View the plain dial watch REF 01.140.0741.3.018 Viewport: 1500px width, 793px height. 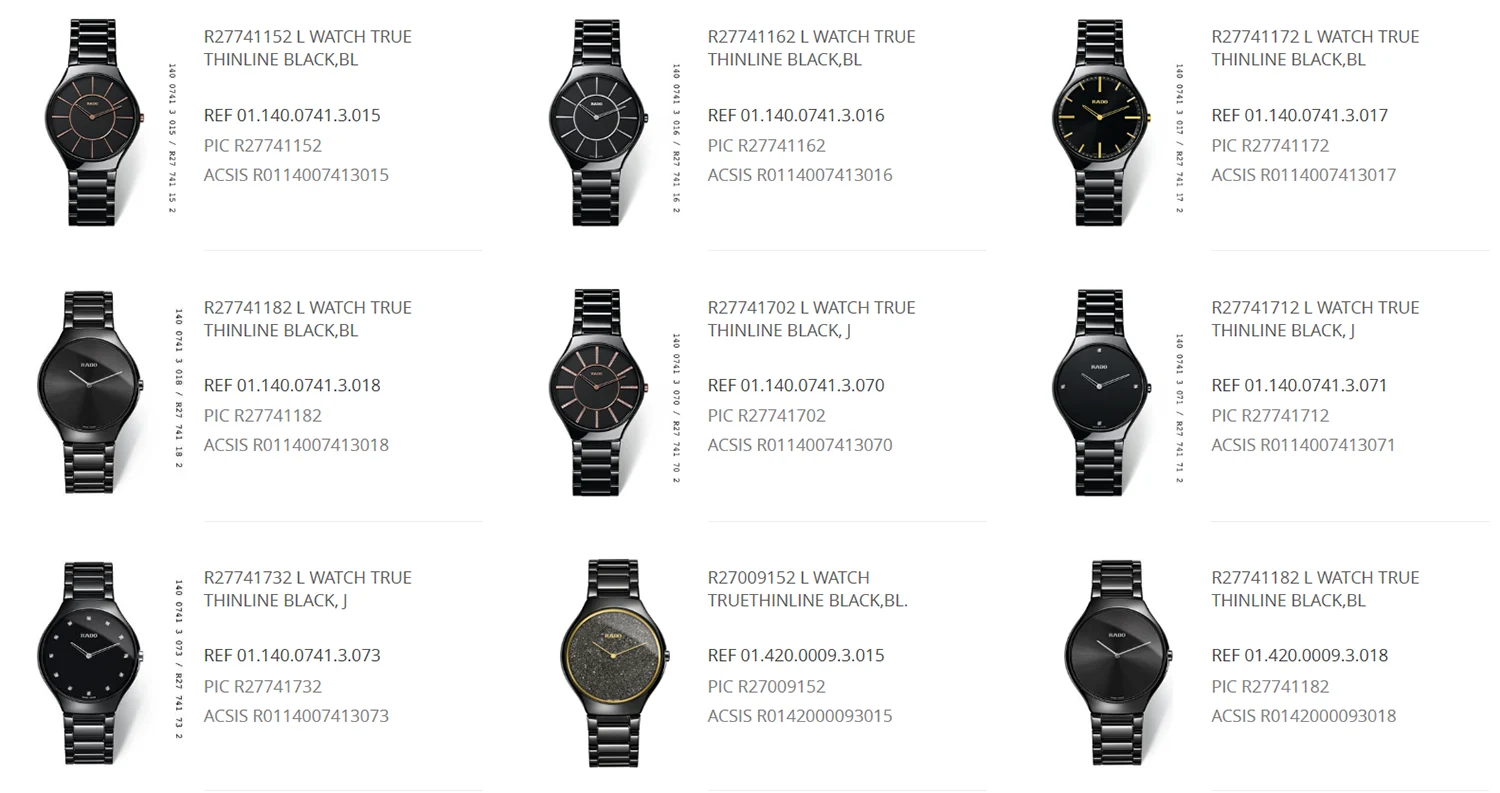[90, 392]
